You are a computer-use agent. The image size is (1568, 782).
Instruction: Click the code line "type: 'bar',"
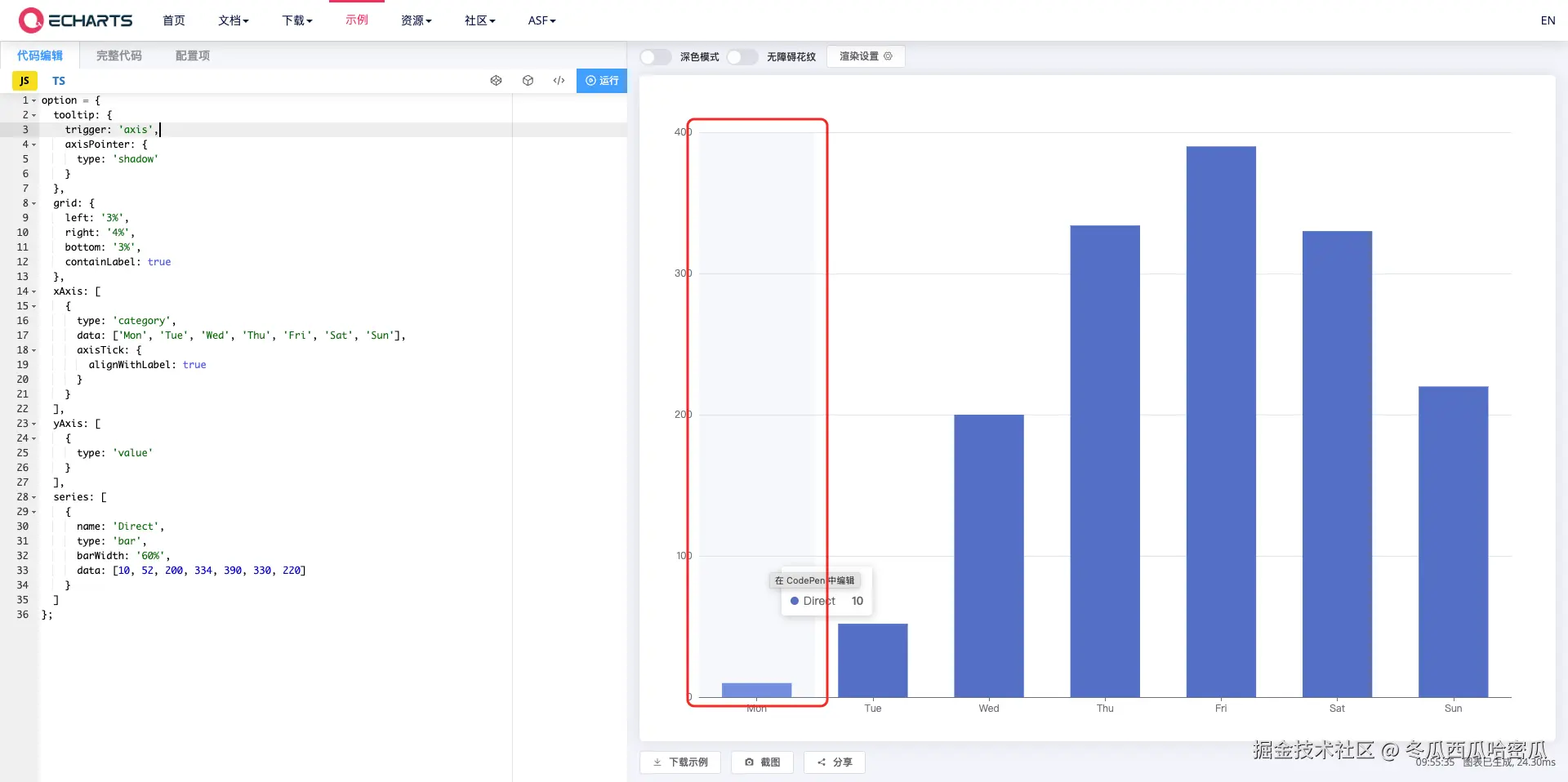click(112, 541)
